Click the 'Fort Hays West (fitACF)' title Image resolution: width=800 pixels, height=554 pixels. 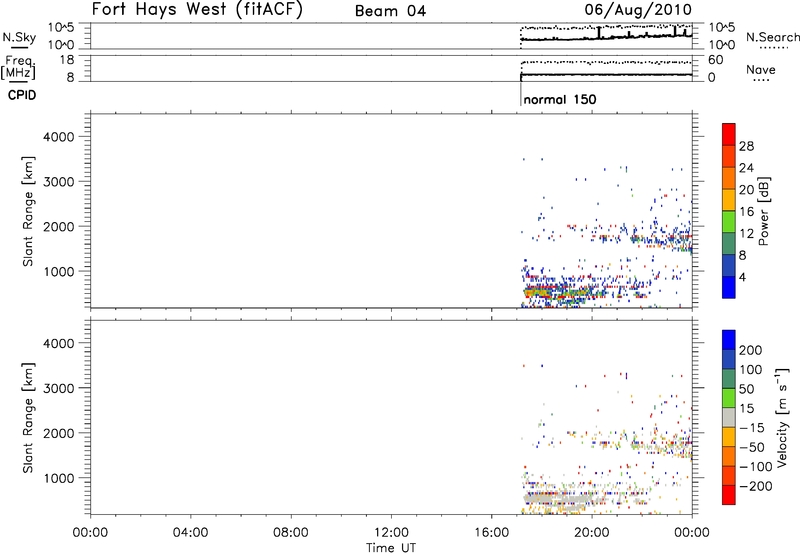coord(197,9)
